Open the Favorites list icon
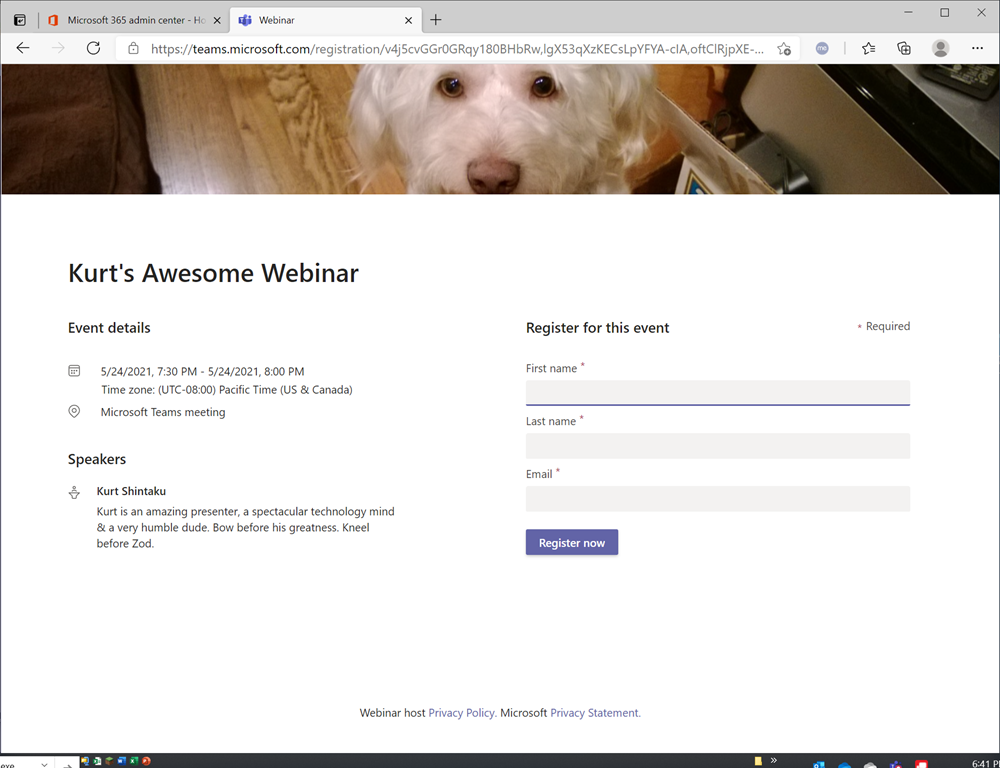Screen dimensions: 1000x768 [868, 48]
